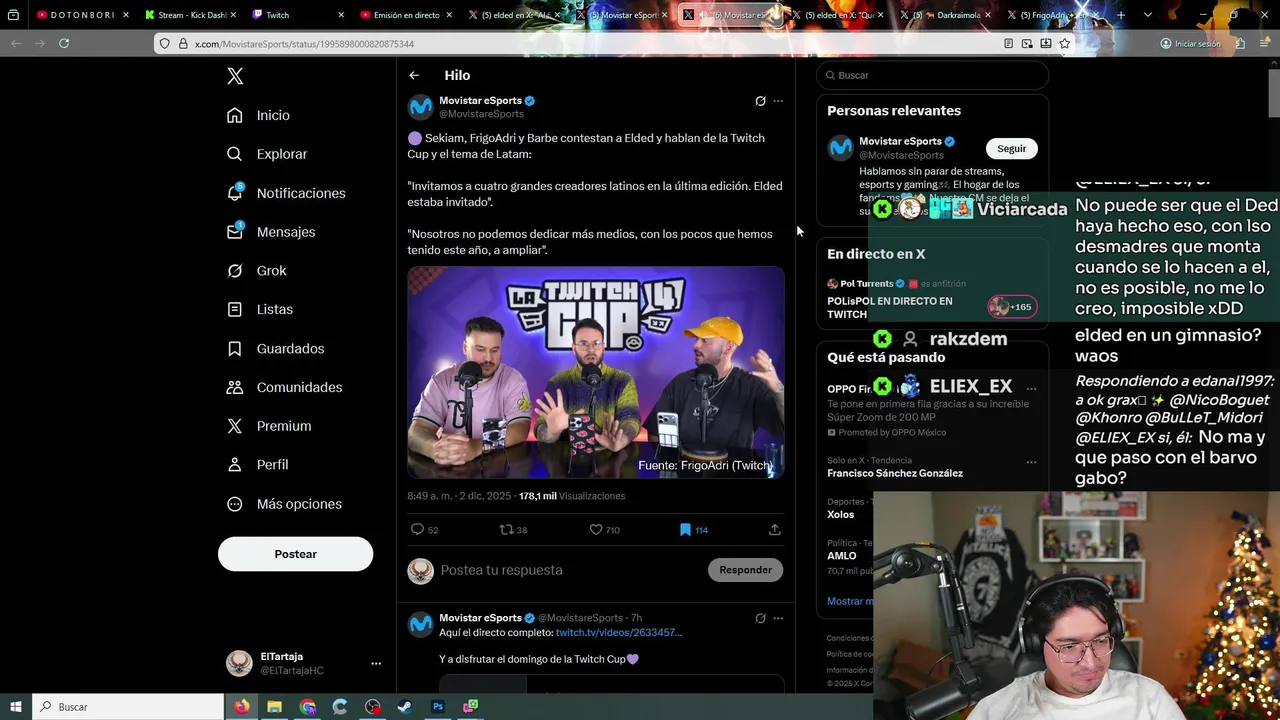Switch to Twitch browser tab
The width and height of the screenshot is (1280, 720).
click(296, 15)
